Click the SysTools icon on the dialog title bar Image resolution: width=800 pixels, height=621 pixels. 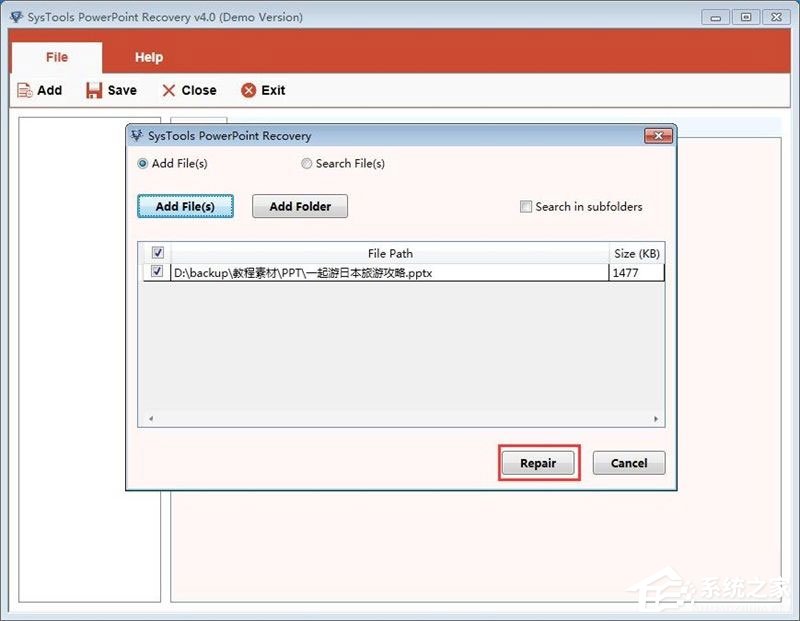[x=136, y=136]
